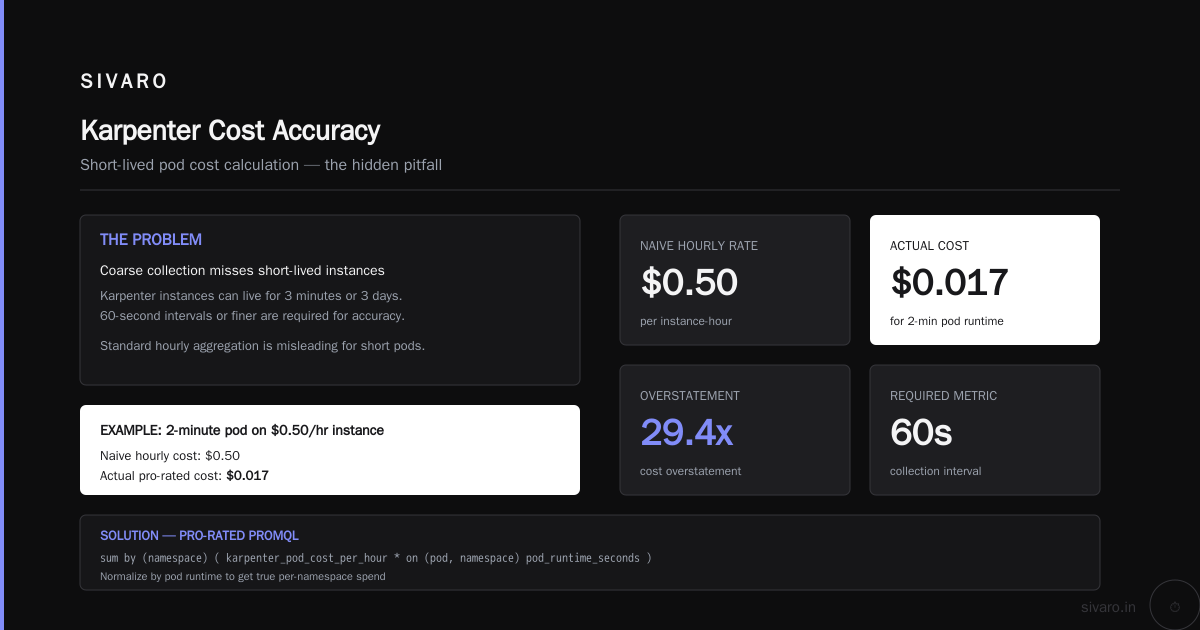Click "for 2-min pod runtime" caption
Viewport: 1200px width, 630px height.
pos(946,321)
